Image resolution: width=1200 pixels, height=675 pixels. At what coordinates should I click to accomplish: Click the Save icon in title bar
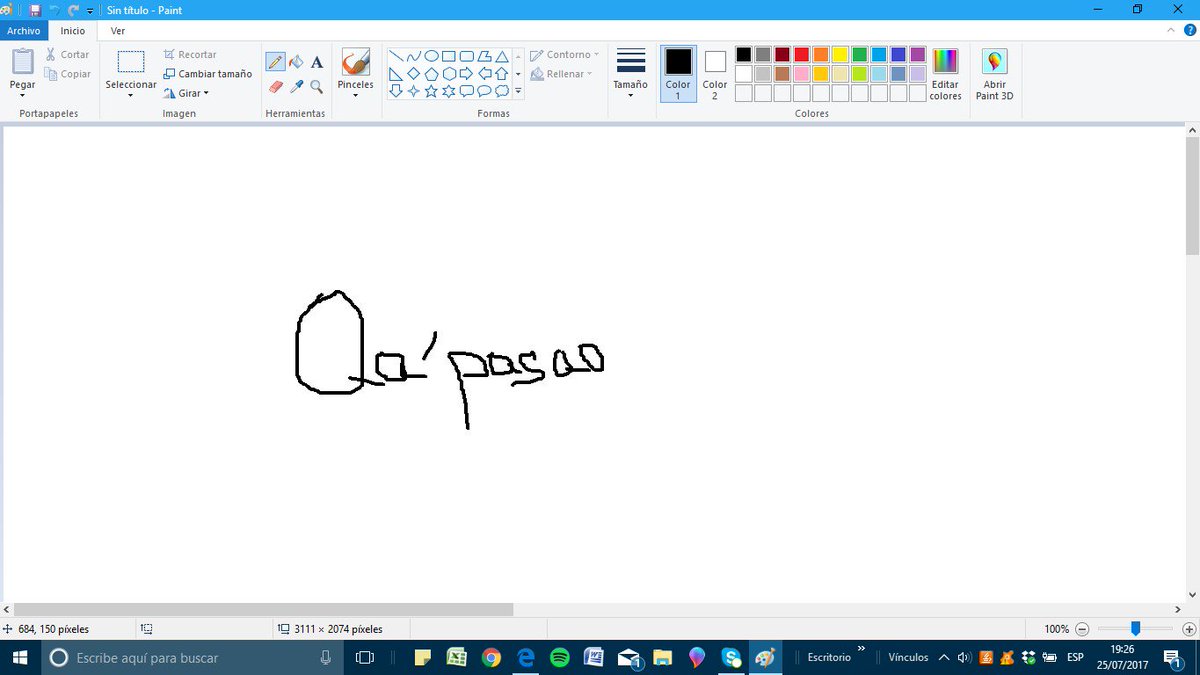[x=34, y=10]
